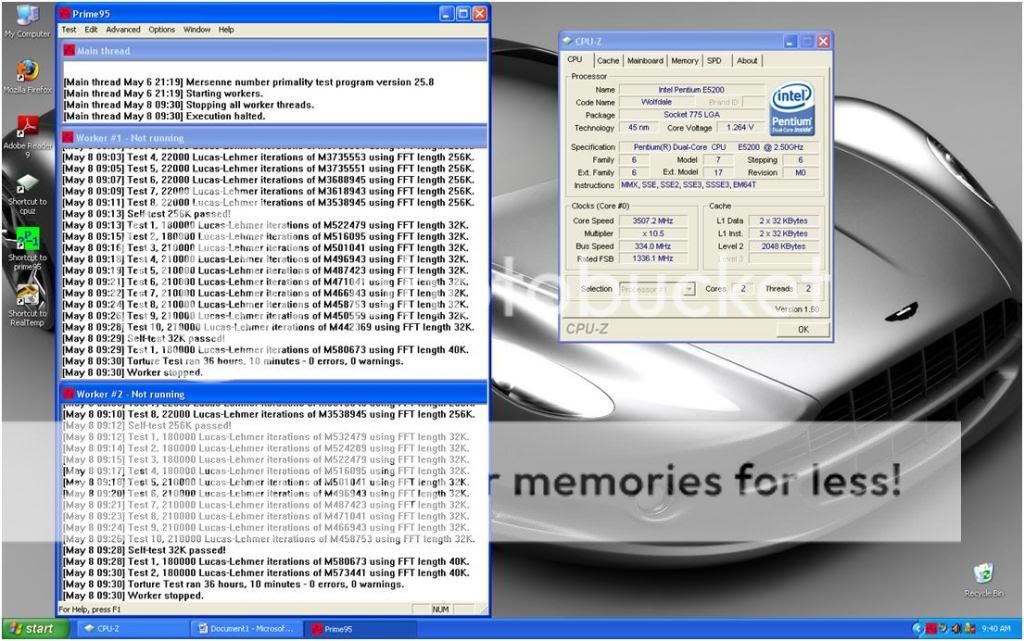
Task: Click the Intel Pentium logo in CPU-Z
Action: 792,108
